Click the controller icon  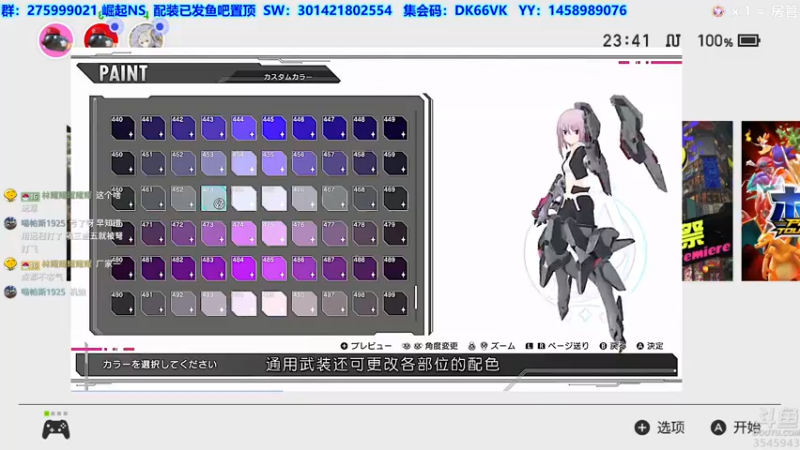pyautogui.click(x=56, y=429)
